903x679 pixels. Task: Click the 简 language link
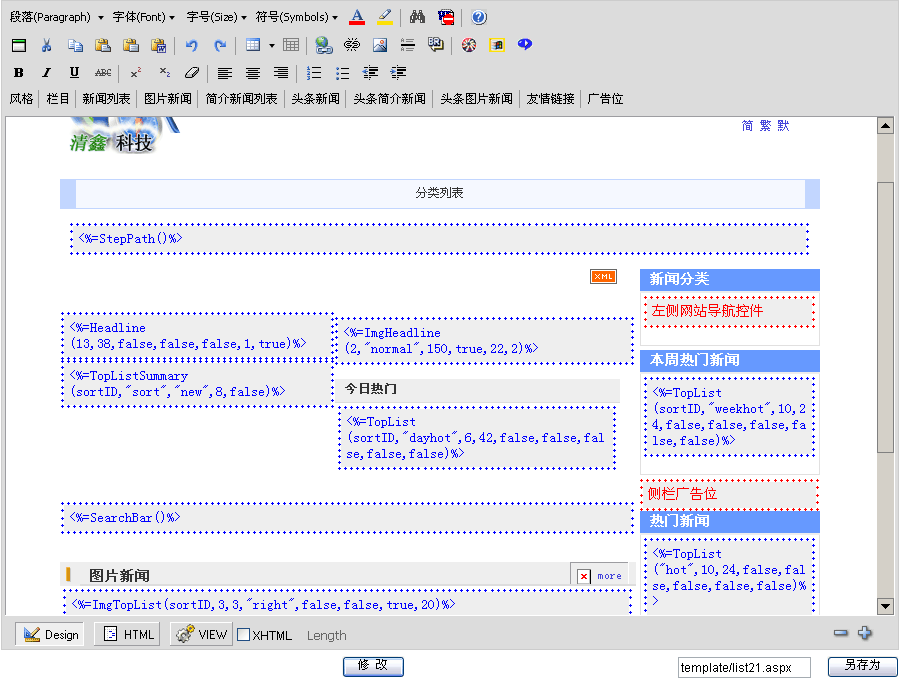coord(748,126)
